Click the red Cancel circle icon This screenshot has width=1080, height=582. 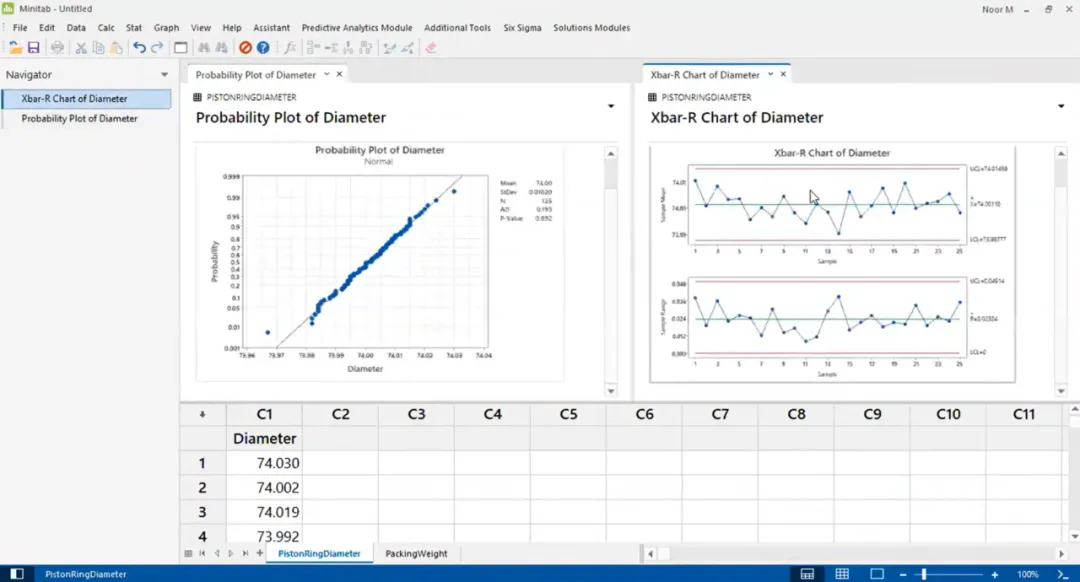pyautogui.click(x=245, y=48)
